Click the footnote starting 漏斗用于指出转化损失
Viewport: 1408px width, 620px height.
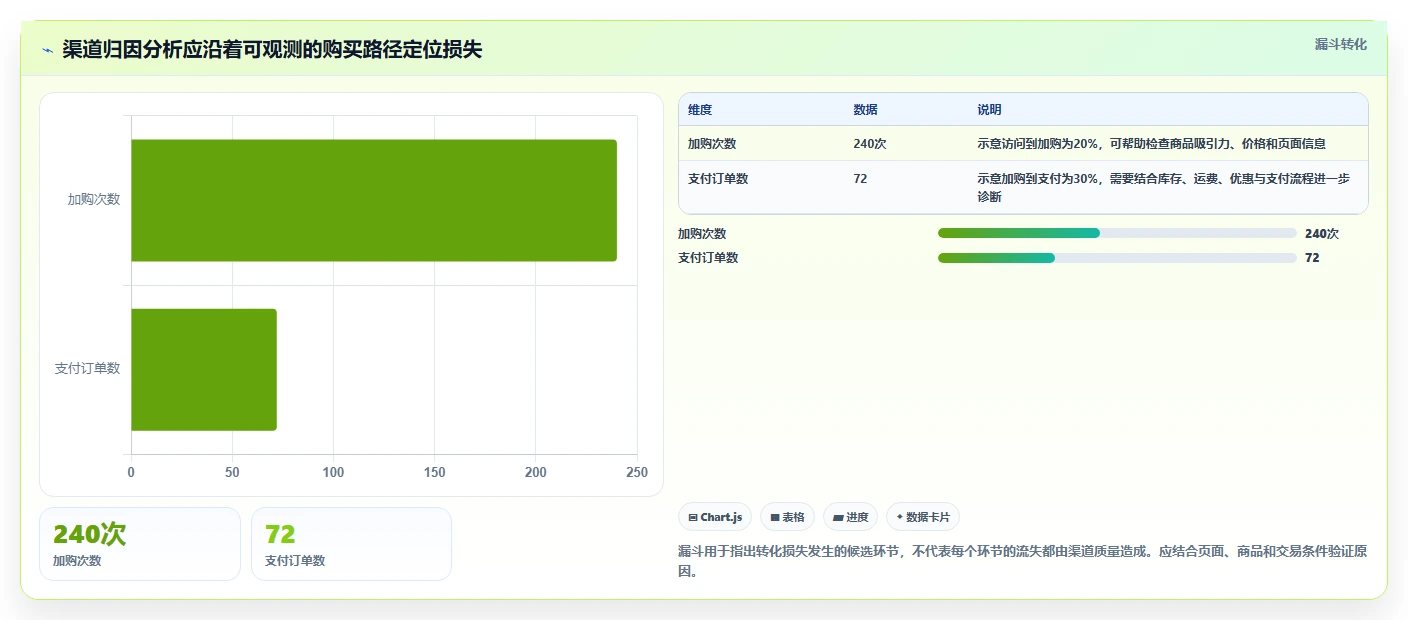(1022, 561)
